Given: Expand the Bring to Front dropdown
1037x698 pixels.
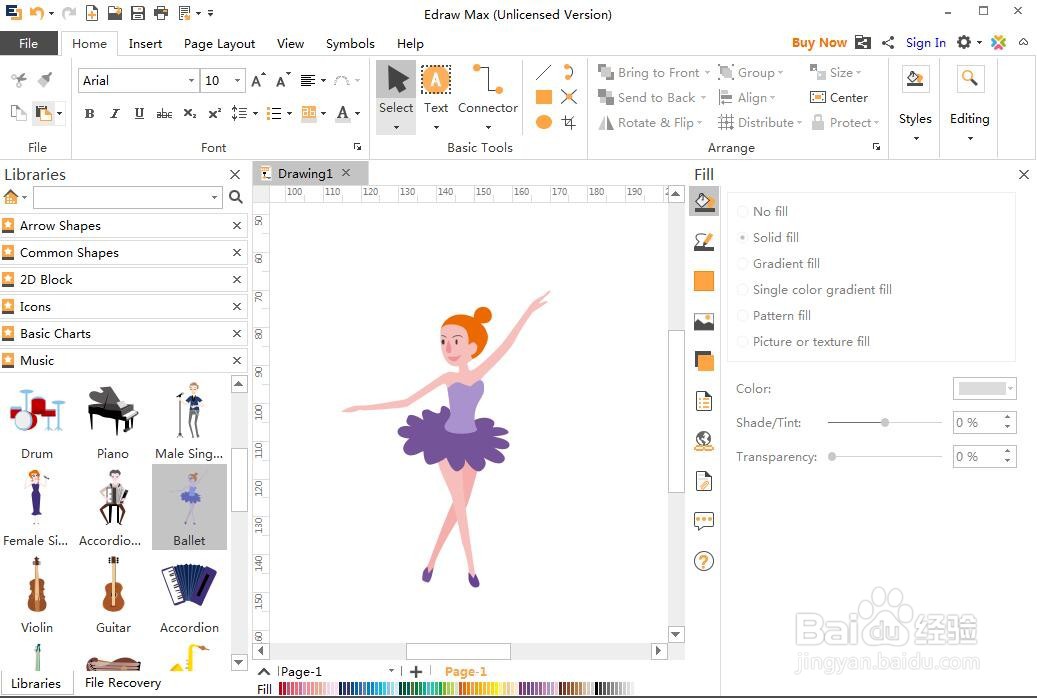Looking at the screenshot, I should [x=707, y=73].
